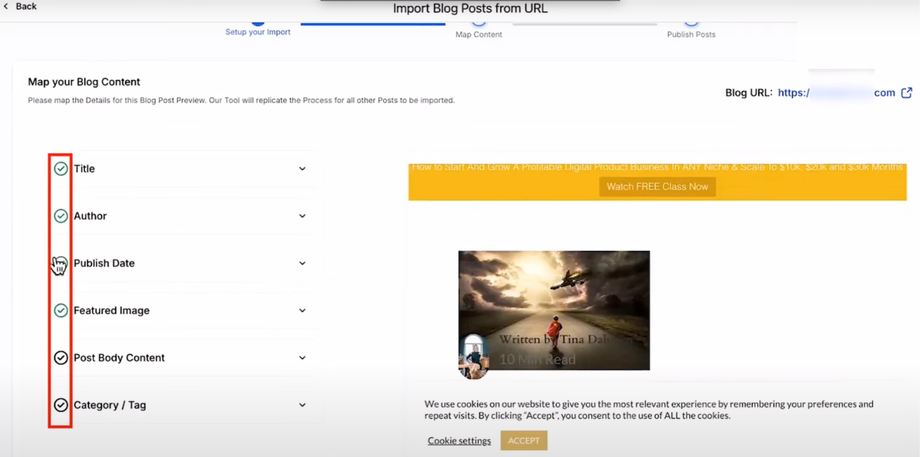The height and width of the screenshot is (457, 920).
Task: Expand the Post Body Content chevron
Action: 302,358
